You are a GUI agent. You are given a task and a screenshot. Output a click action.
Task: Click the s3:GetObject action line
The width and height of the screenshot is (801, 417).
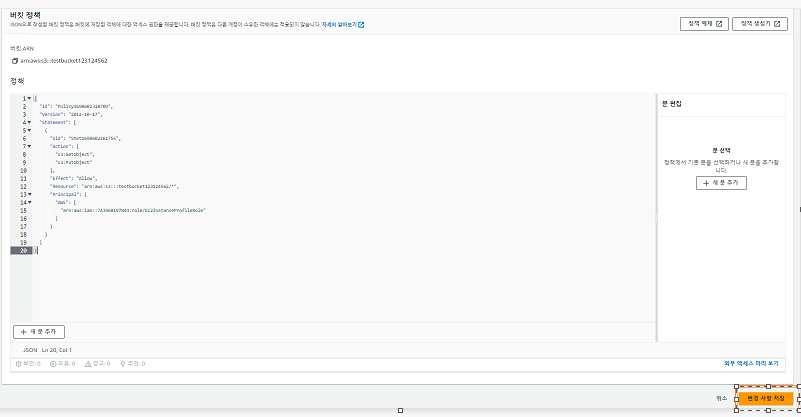(75, 154)
